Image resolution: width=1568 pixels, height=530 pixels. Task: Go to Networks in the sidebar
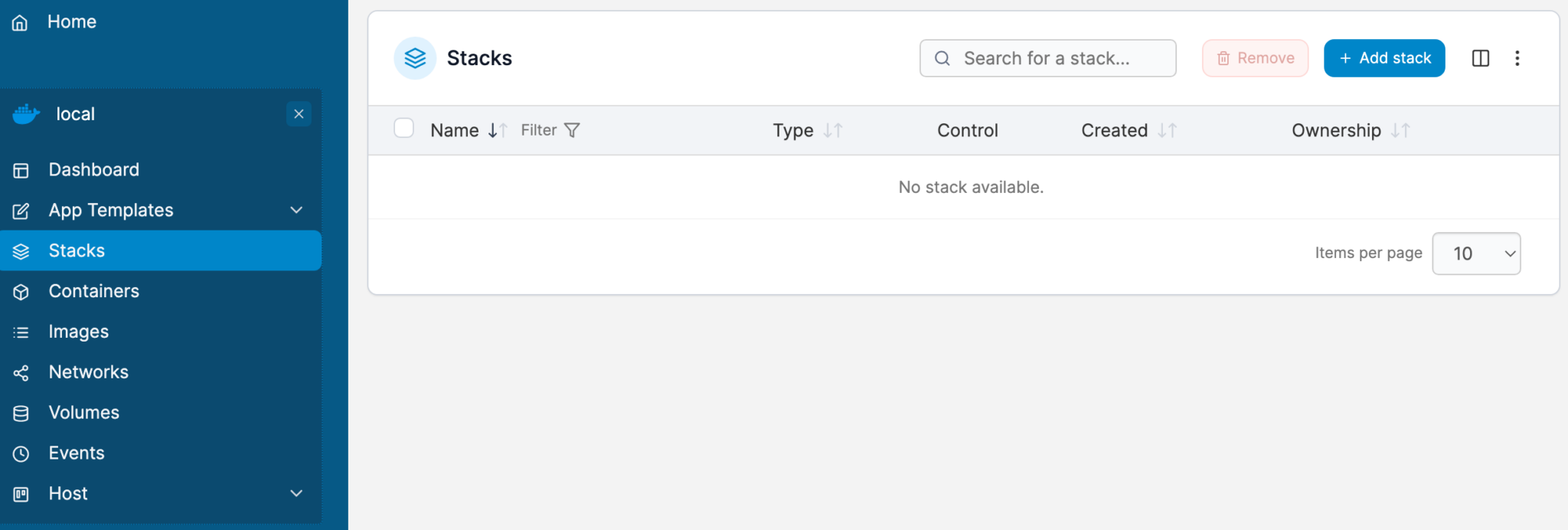coord(89,372)
